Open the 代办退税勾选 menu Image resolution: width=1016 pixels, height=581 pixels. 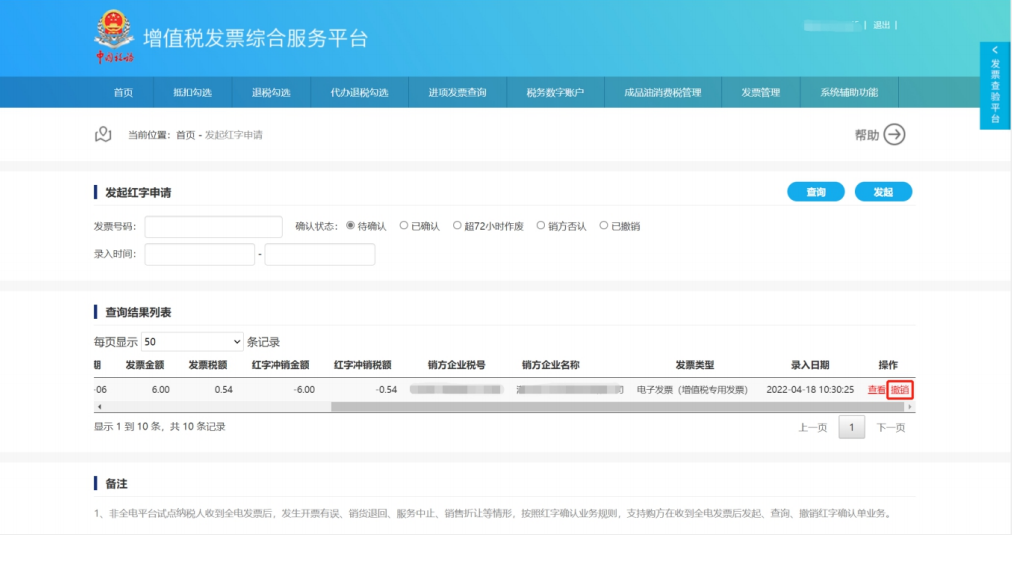[359, 92]
